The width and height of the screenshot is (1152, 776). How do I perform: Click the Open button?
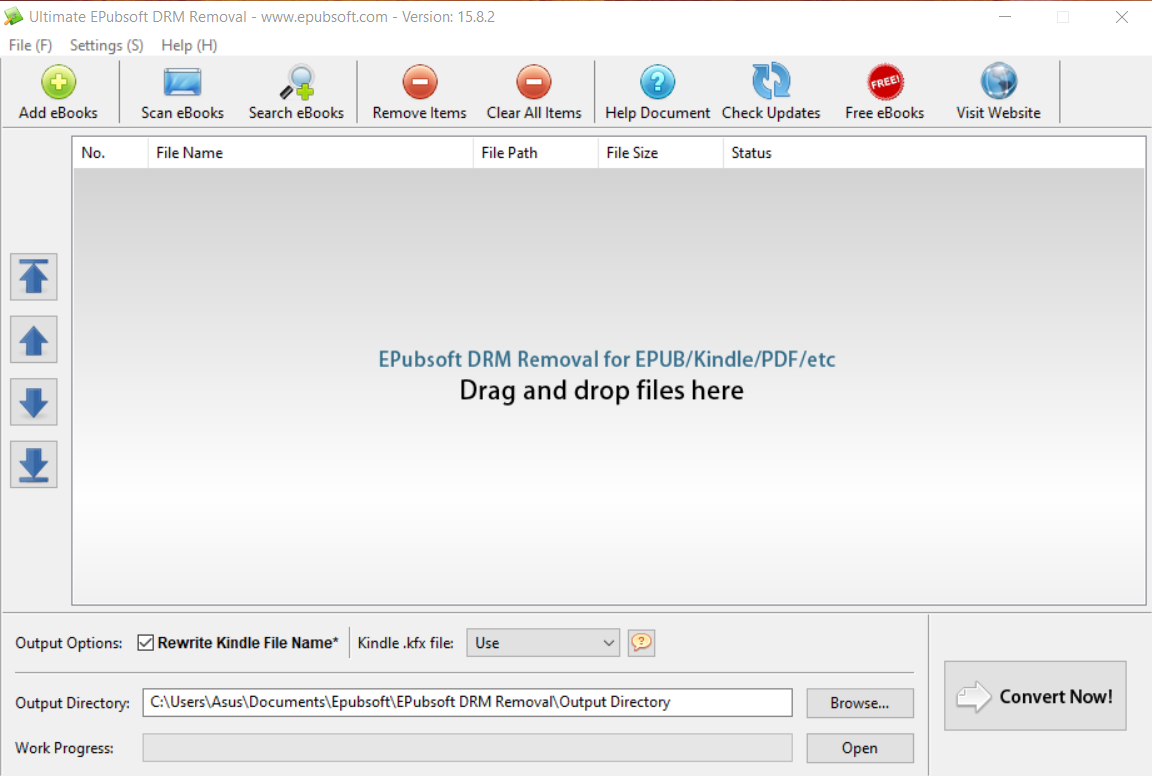pos(860,748)
